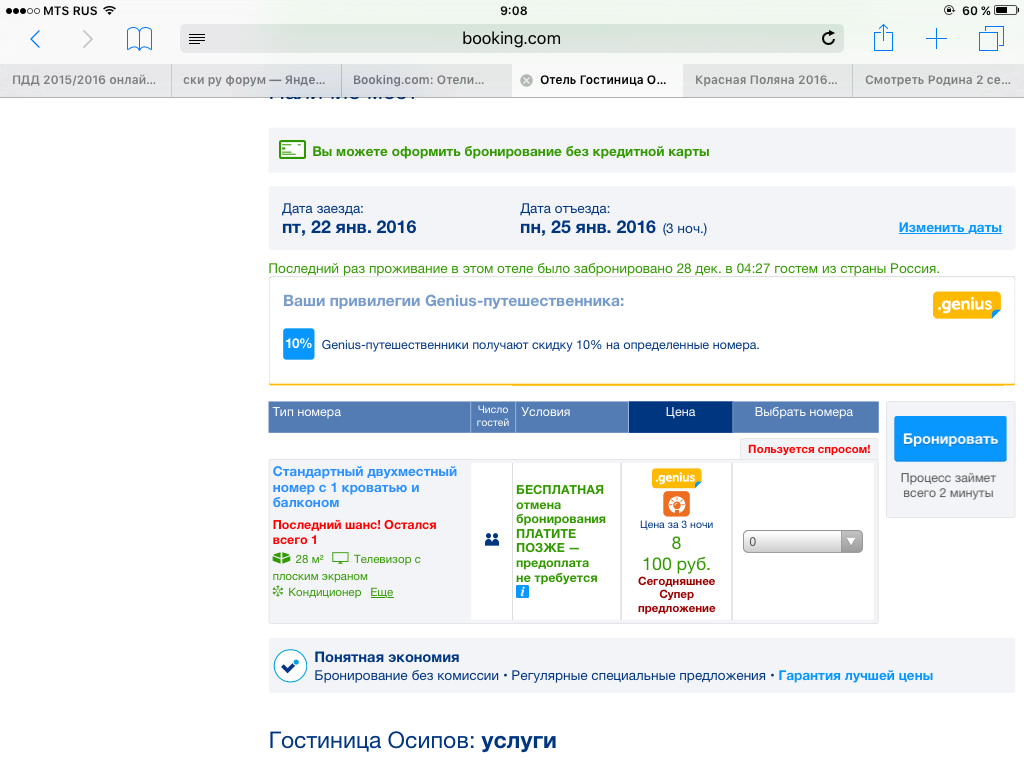Click 'Цена за 3 ночи' label
Screen dimensions: 1024x768
coord(677,524)
